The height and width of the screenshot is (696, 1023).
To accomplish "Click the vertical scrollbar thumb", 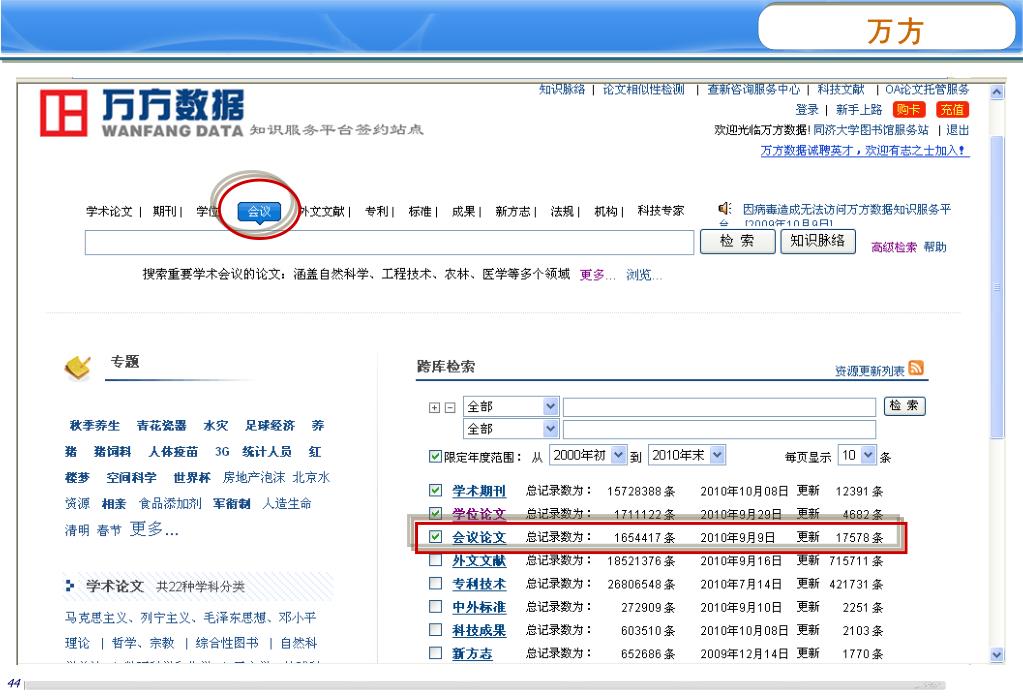I will tap(996, 287).
